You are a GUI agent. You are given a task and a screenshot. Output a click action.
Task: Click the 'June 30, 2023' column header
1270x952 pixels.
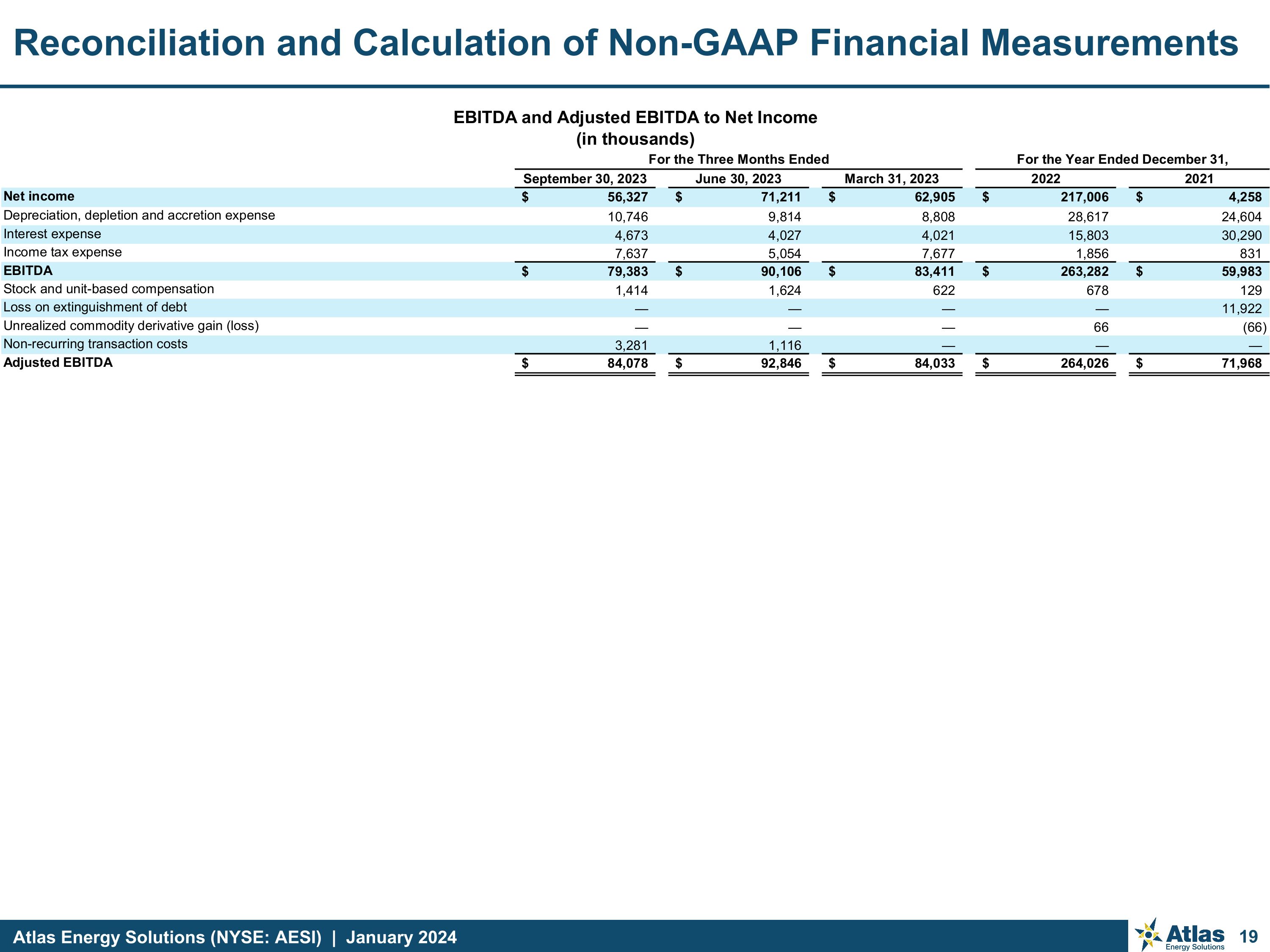point(738,179)
